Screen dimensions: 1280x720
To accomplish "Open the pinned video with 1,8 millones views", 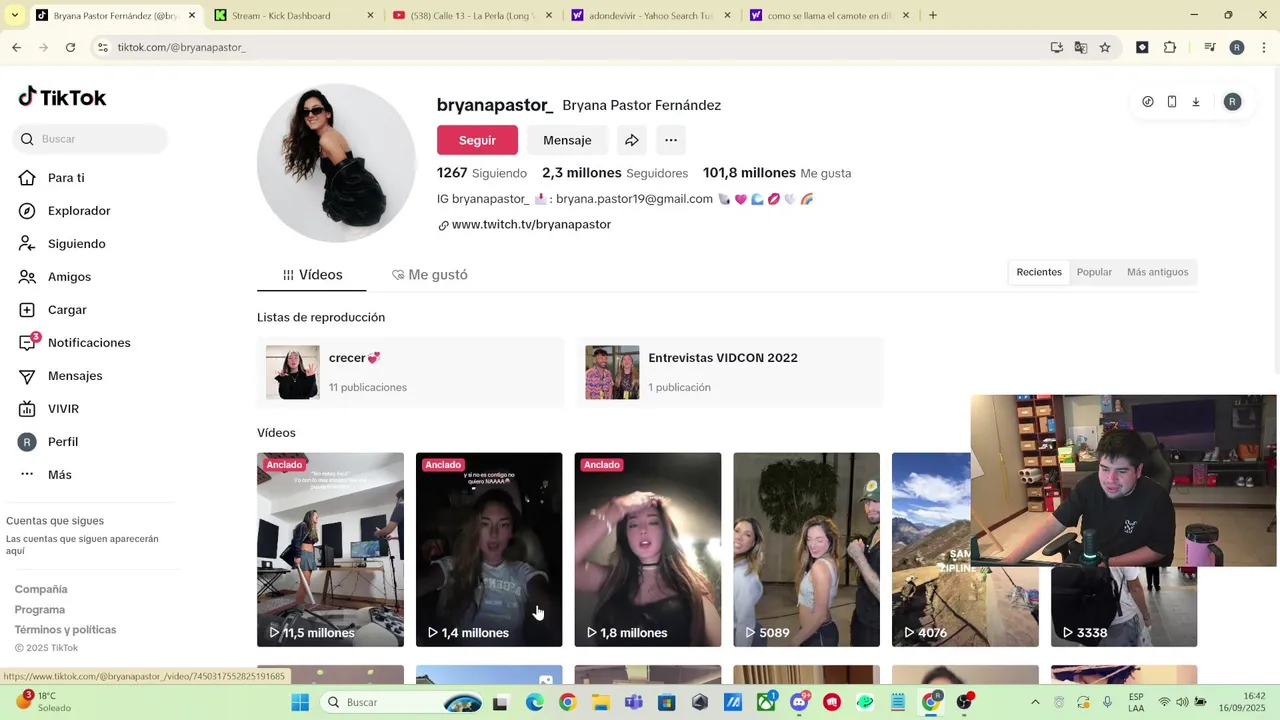I will pyautogui.click(x=648, y=550).
